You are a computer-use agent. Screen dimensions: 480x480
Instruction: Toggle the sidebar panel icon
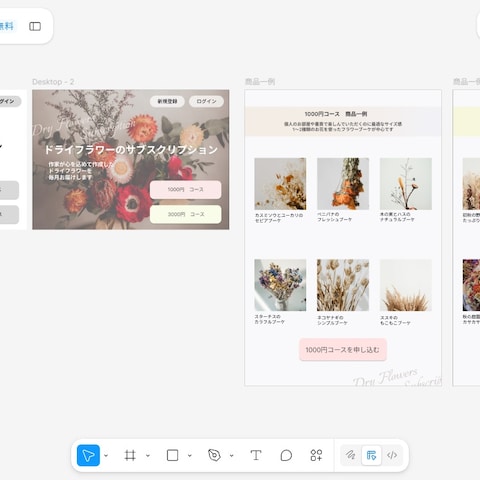[35, 26]
